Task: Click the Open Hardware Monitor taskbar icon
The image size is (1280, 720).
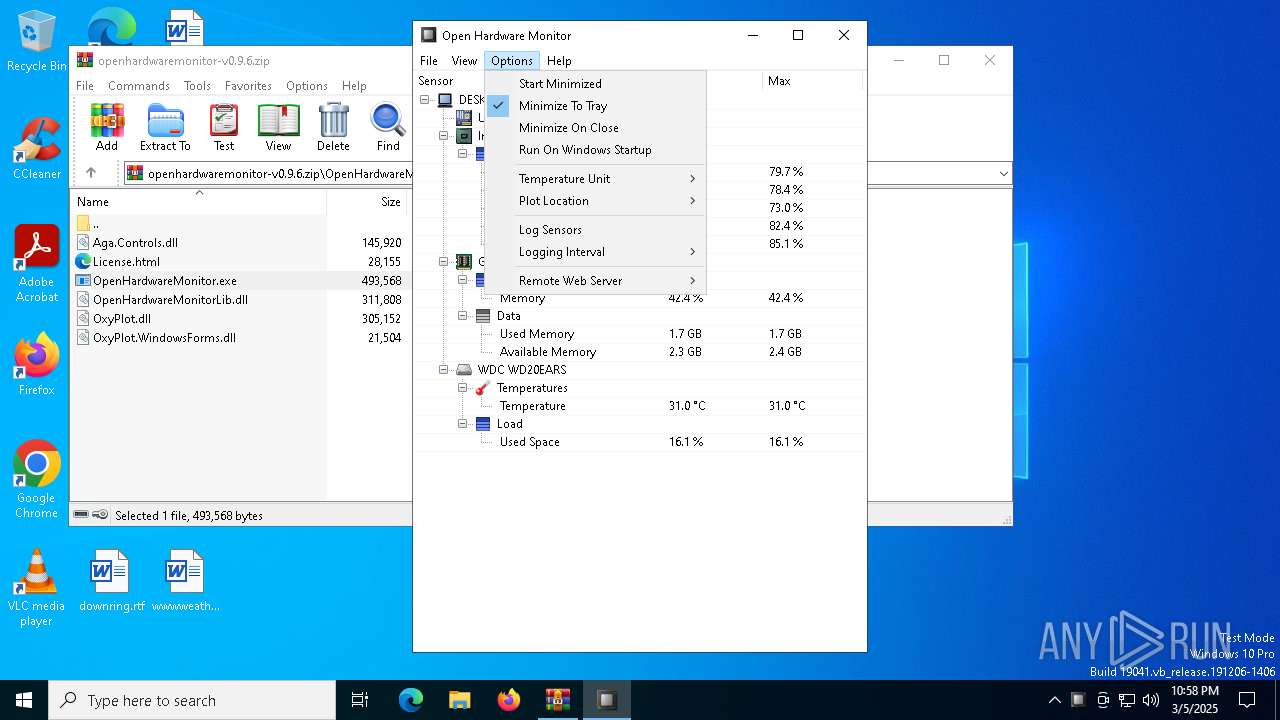Action: [x=606, y=700]
